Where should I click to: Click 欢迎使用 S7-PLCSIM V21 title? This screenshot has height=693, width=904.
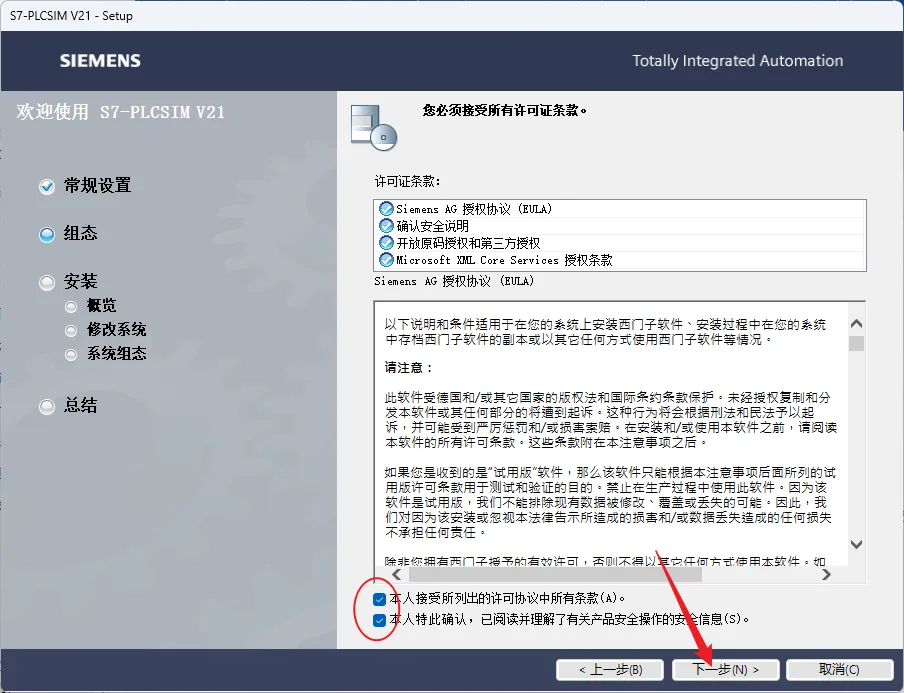tap(120, 112)
